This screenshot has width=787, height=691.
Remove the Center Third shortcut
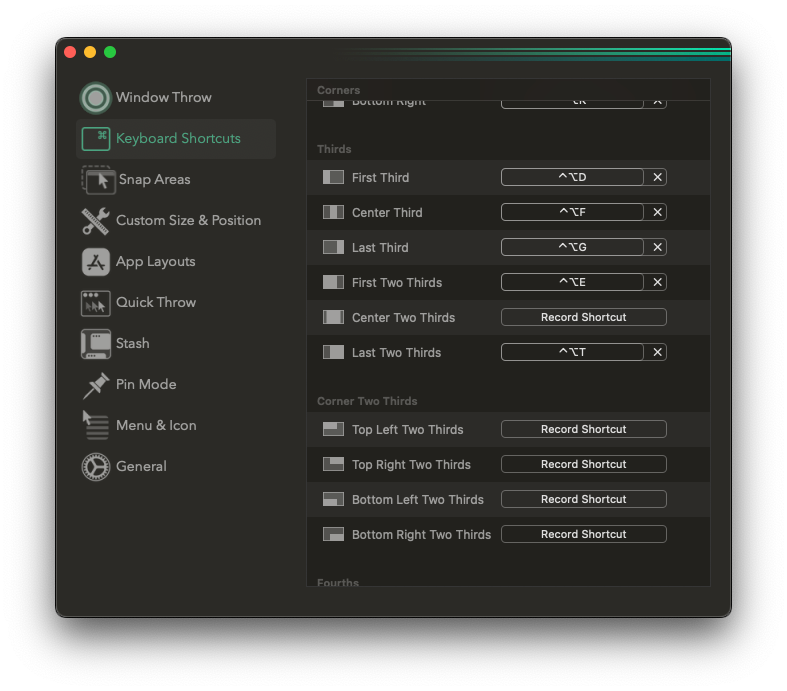click(657, 212)
